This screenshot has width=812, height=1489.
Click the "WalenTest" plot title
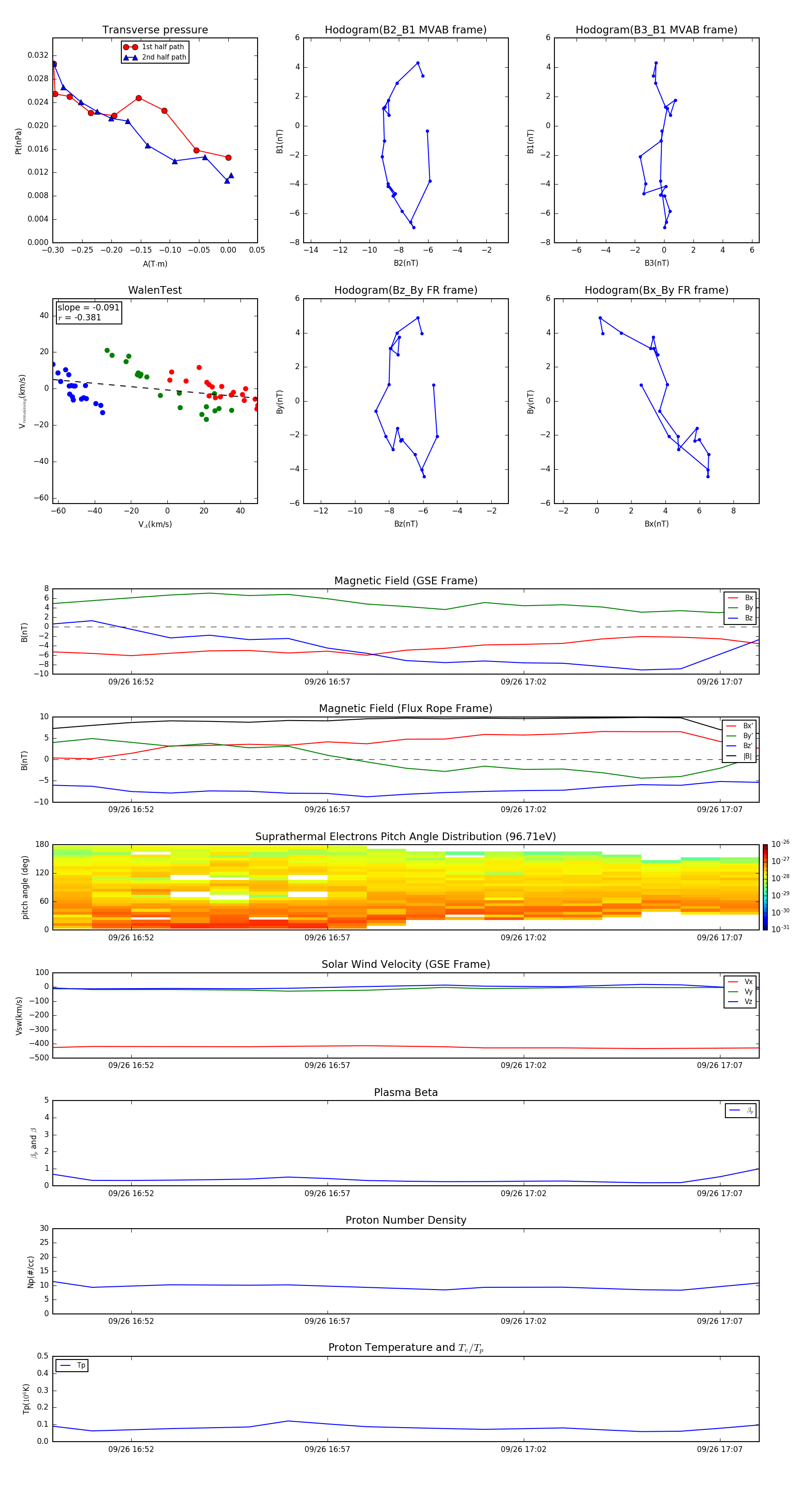(155, 290)
